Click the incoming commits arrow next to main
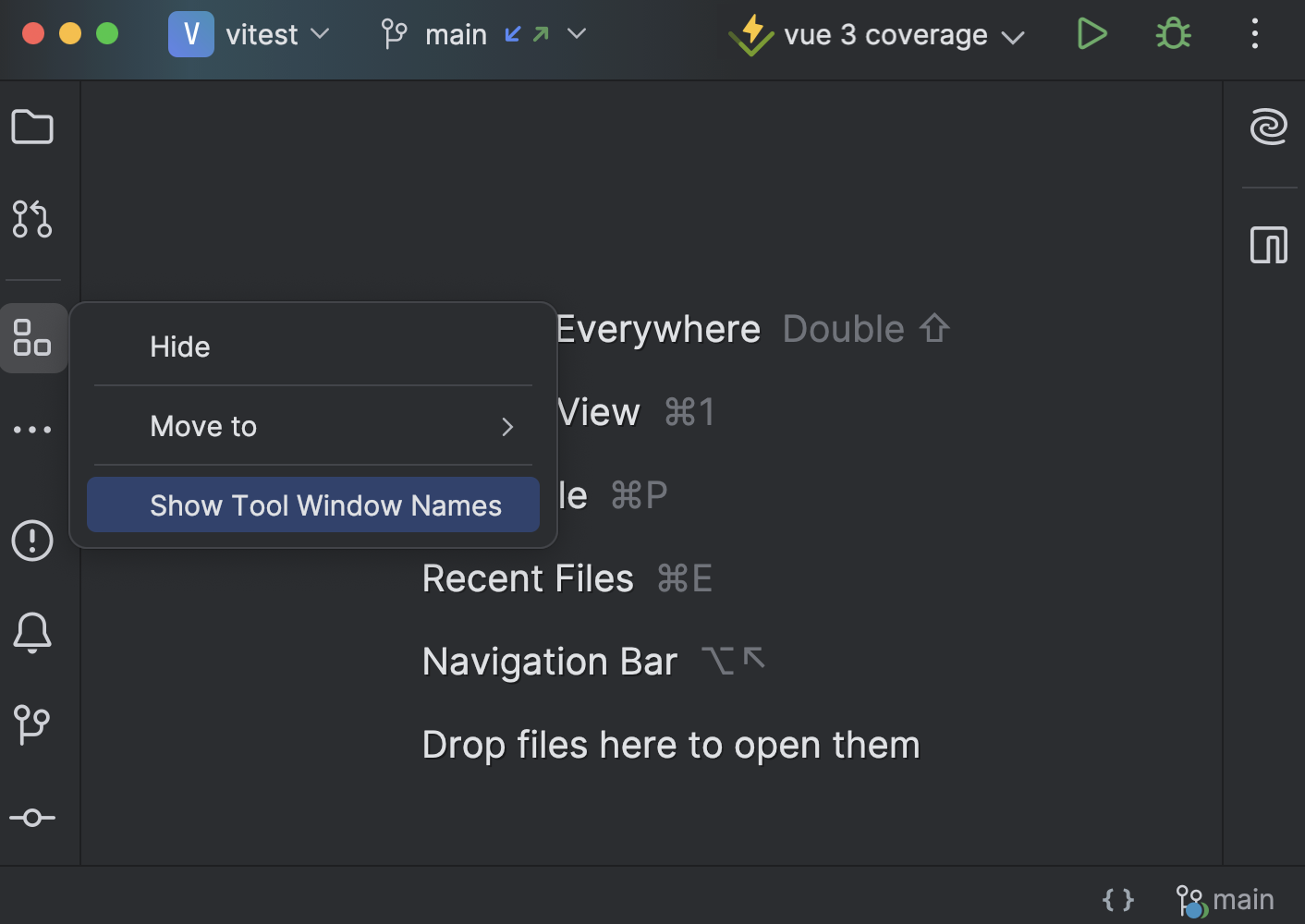1305x924 pixels. click(514, 33)
